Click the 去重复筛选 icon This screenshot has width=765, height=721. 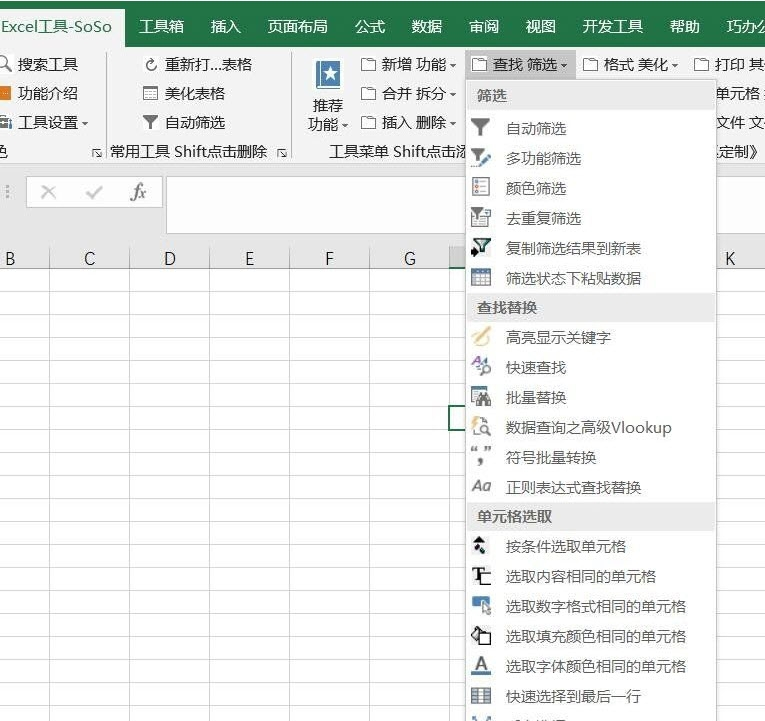tap(481, 218)
